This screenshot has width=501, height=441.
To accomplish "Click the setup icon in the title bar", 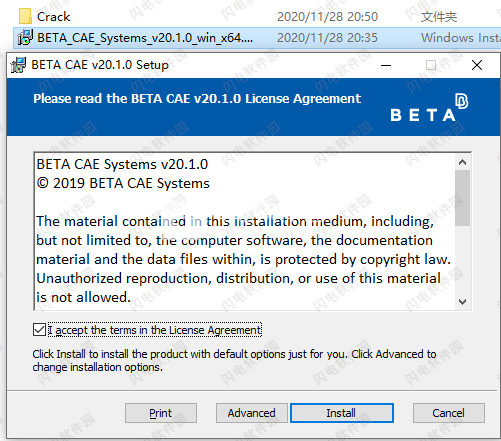I will coord(18,65).
